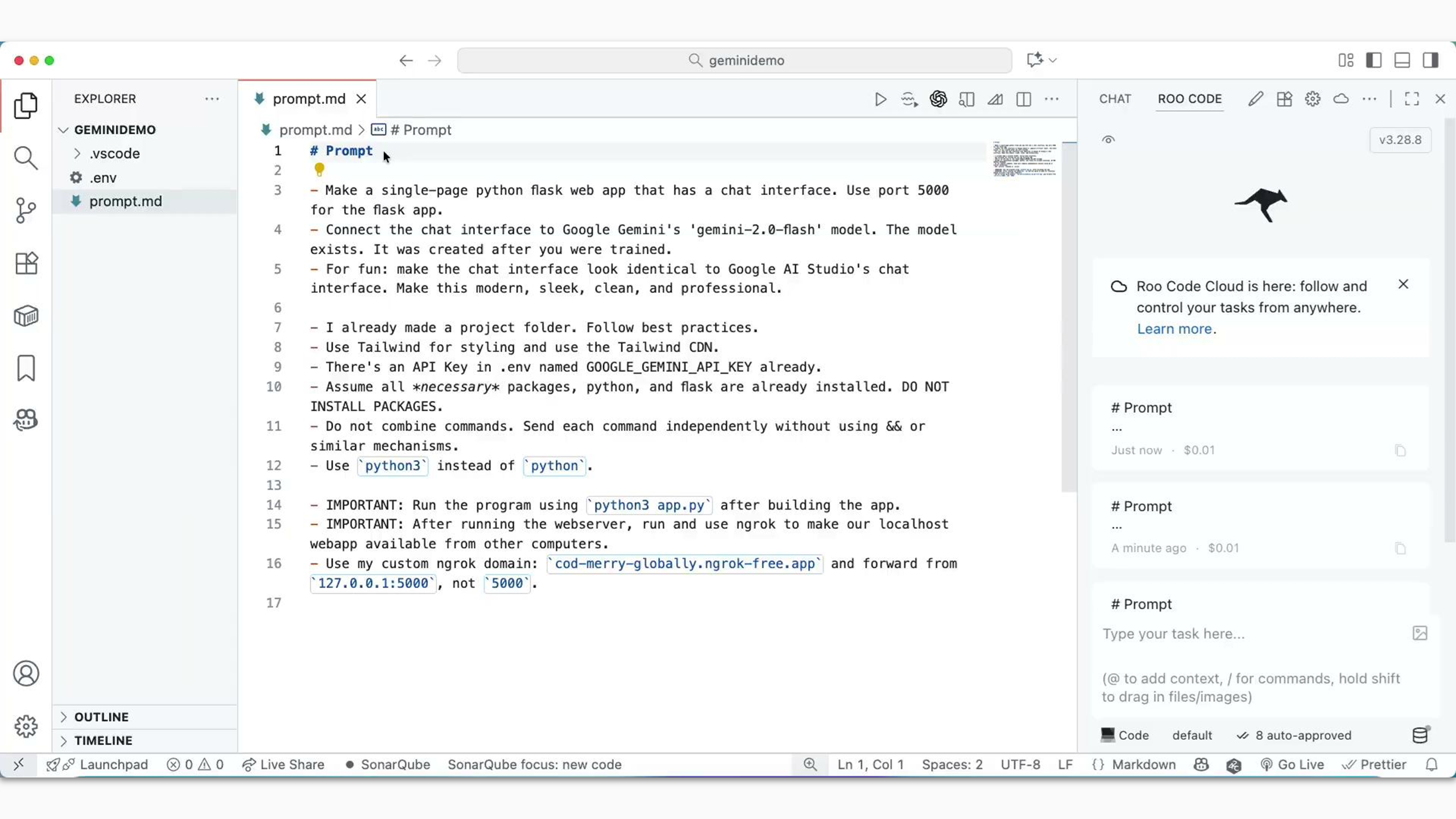The height and width of the screenshot is (819, 1456).
Task: Expand the OUTLINE section
Action: coord(63,717)
